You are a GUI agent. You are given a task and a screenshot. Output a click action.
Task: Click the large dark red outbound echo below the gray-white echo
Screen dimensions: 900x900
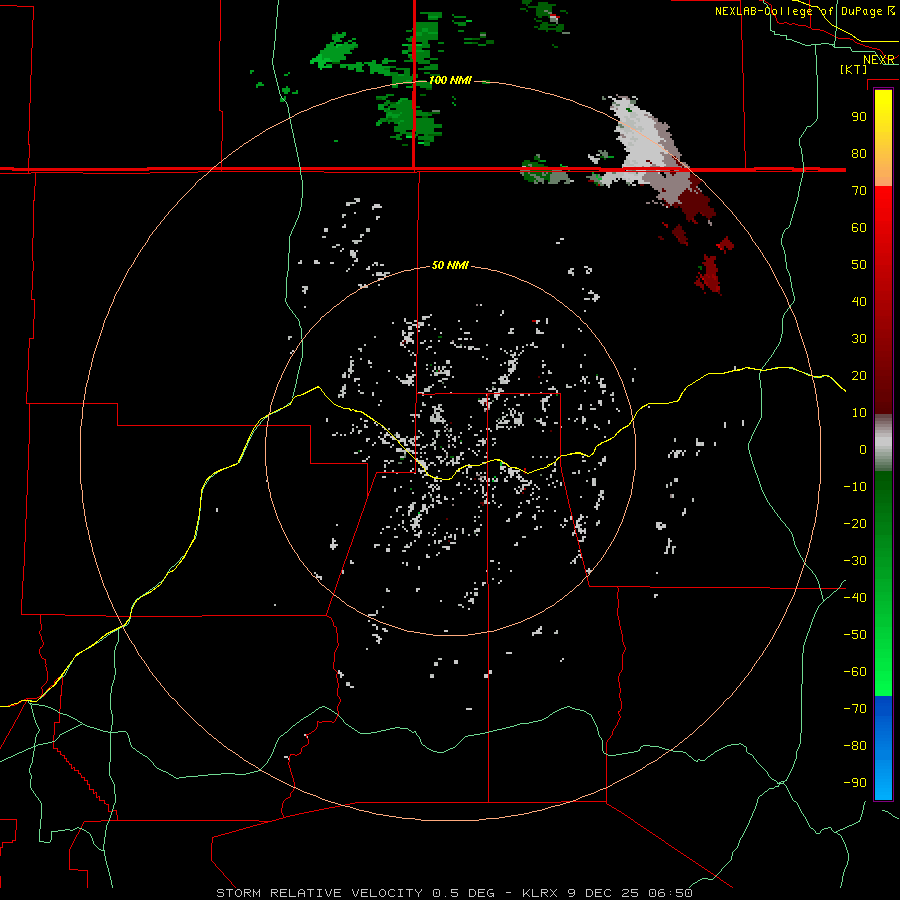[696, 204]
